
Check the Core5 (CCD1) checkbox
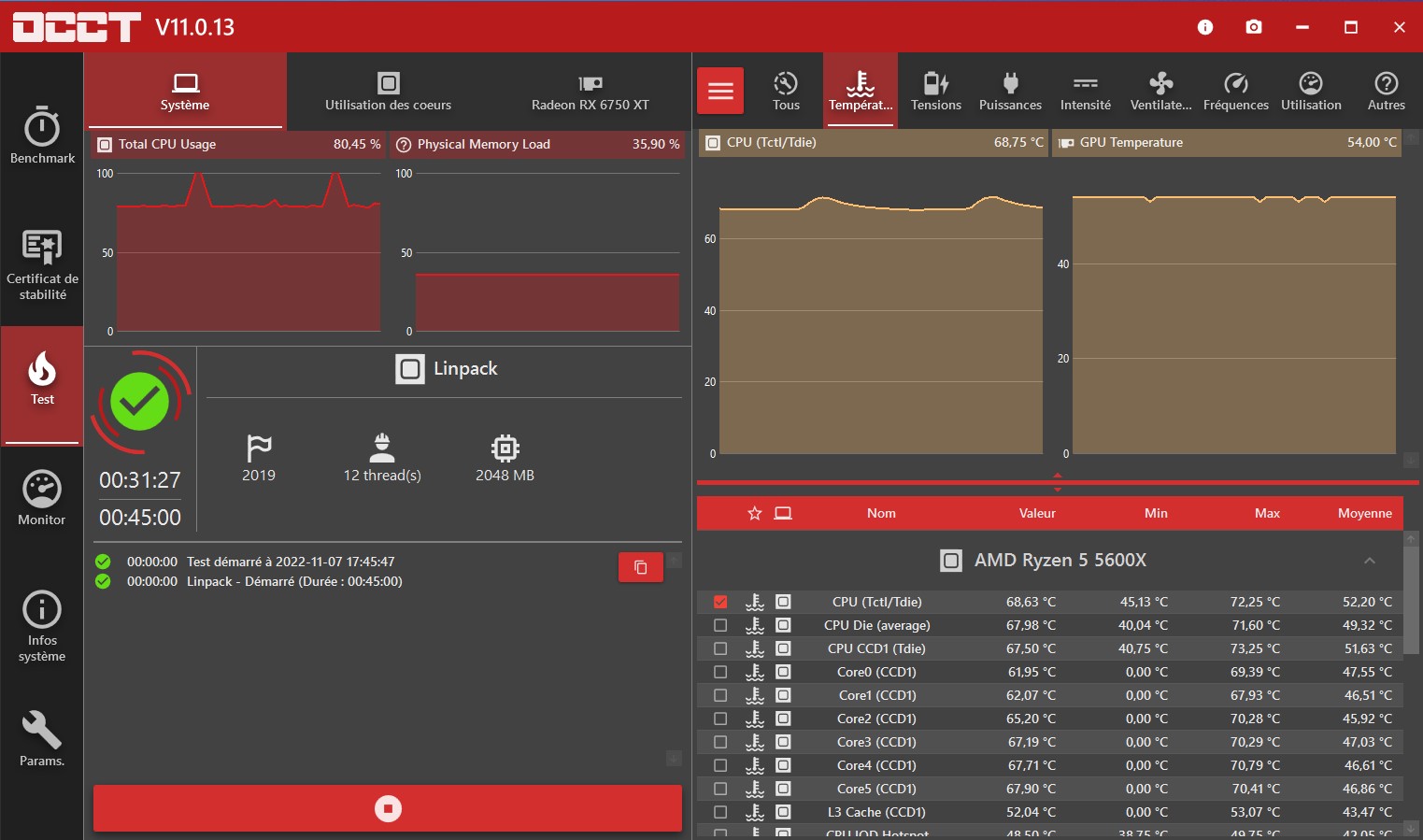tap(720, 789)
